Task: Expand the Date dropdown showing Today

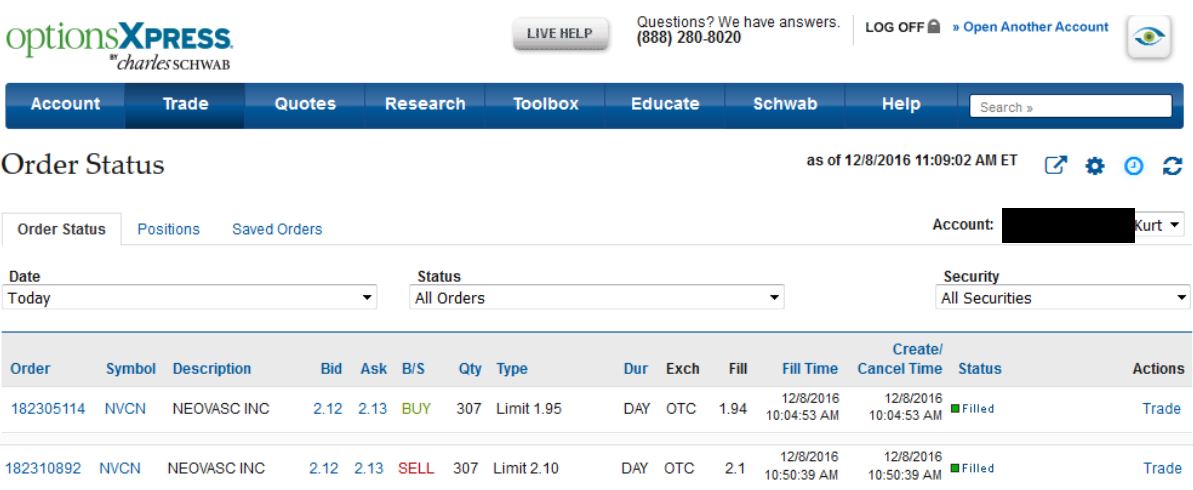Action: click(x=191, y=298)
